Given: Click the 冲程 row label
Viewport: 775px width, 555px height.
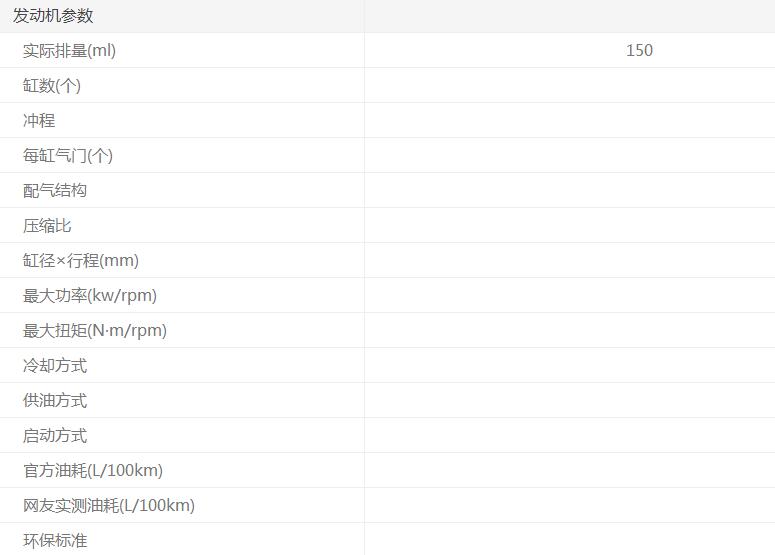Looking at the screenshot, I should click(39, 120).
